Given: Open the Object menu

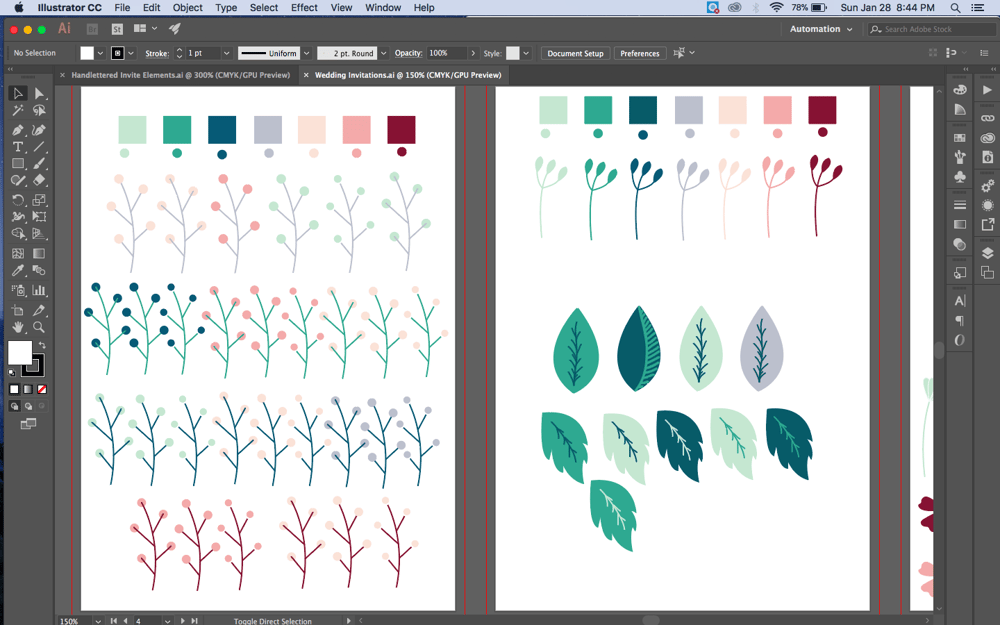Looking at the screenshot, I should pos(188,8).
